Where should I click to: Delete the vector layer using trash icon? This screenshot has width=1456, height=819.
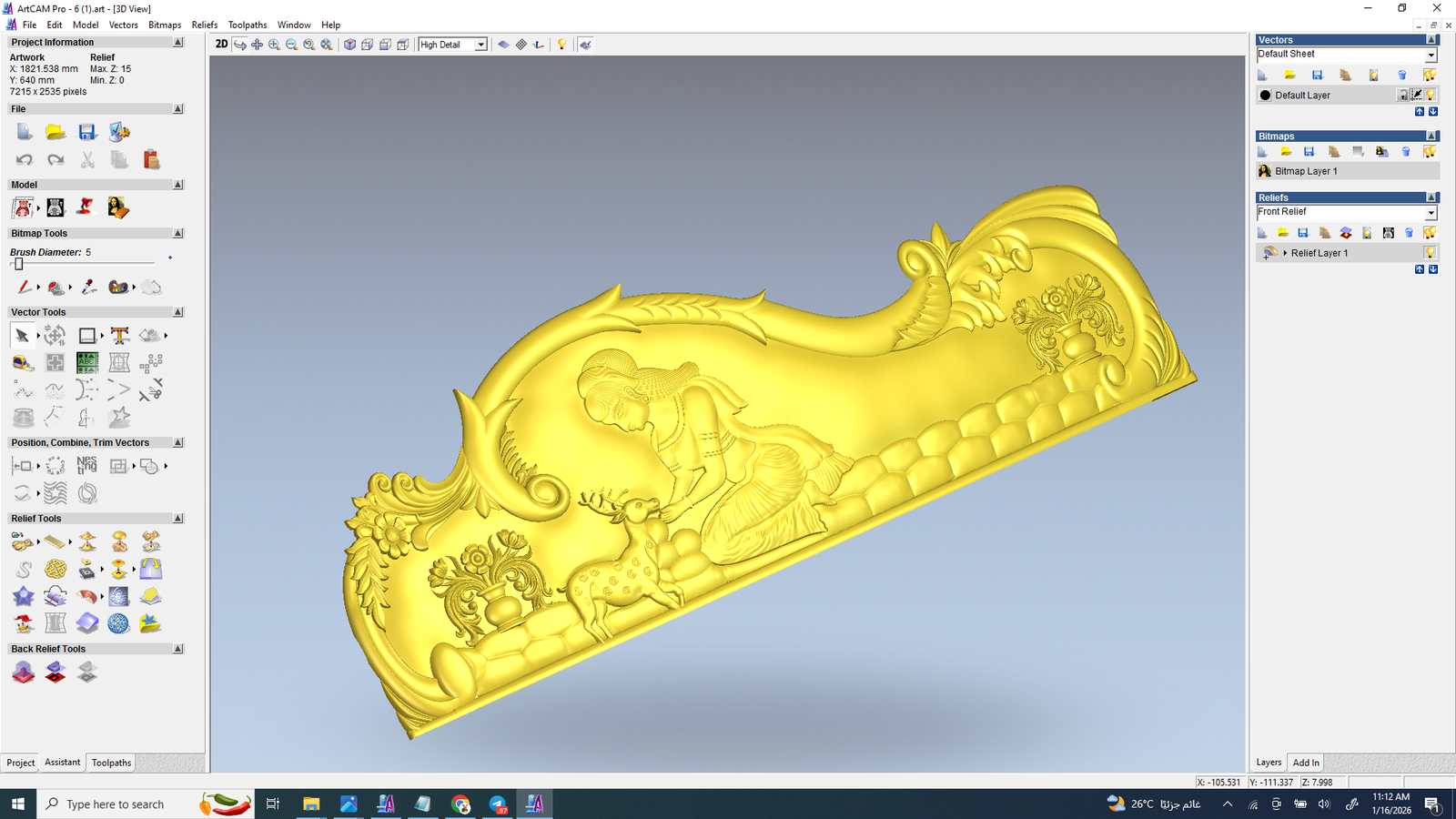[1401, 76]
